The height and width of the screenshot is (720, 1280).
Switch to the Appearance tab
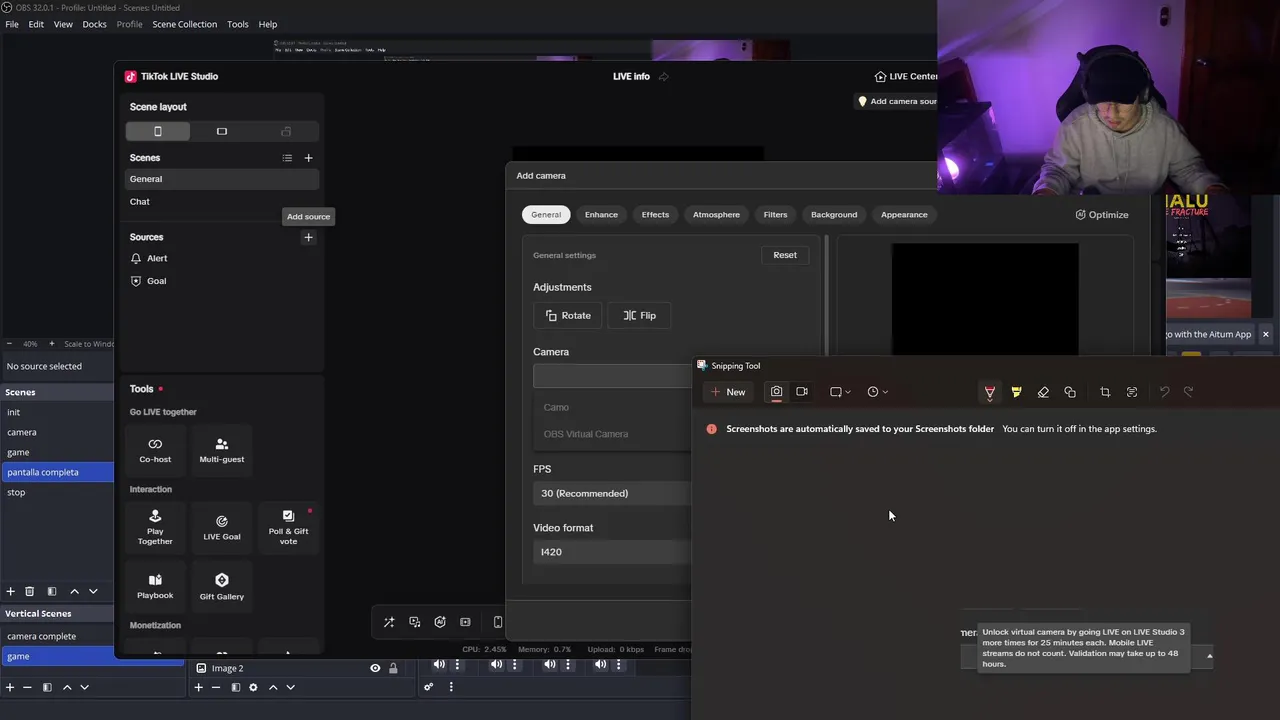coord(904,214)
